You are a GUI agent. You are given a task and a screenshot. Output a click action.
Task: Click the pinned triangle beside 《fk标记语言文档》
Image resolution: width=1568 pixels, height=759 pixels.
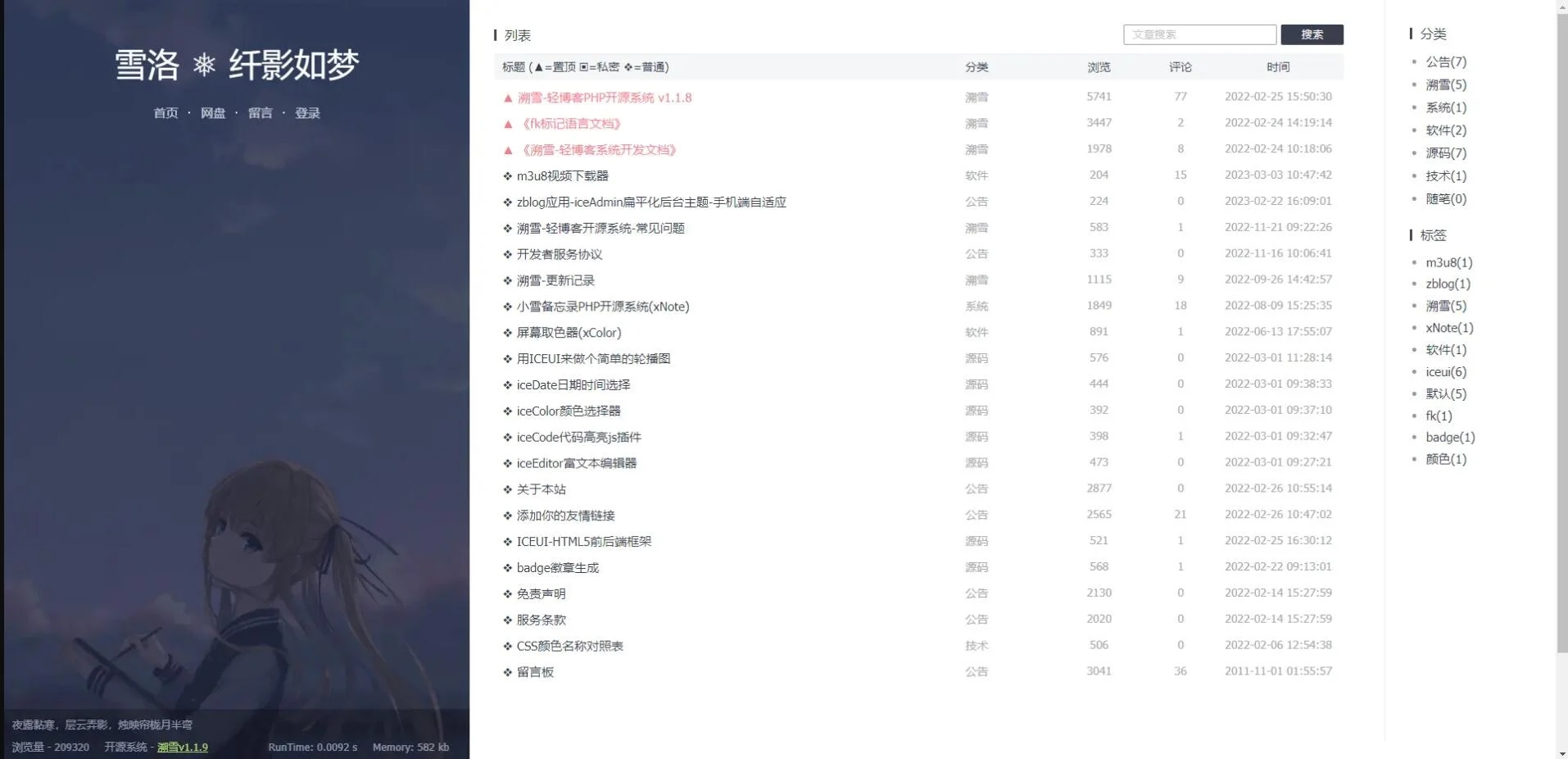click(506, 123)
